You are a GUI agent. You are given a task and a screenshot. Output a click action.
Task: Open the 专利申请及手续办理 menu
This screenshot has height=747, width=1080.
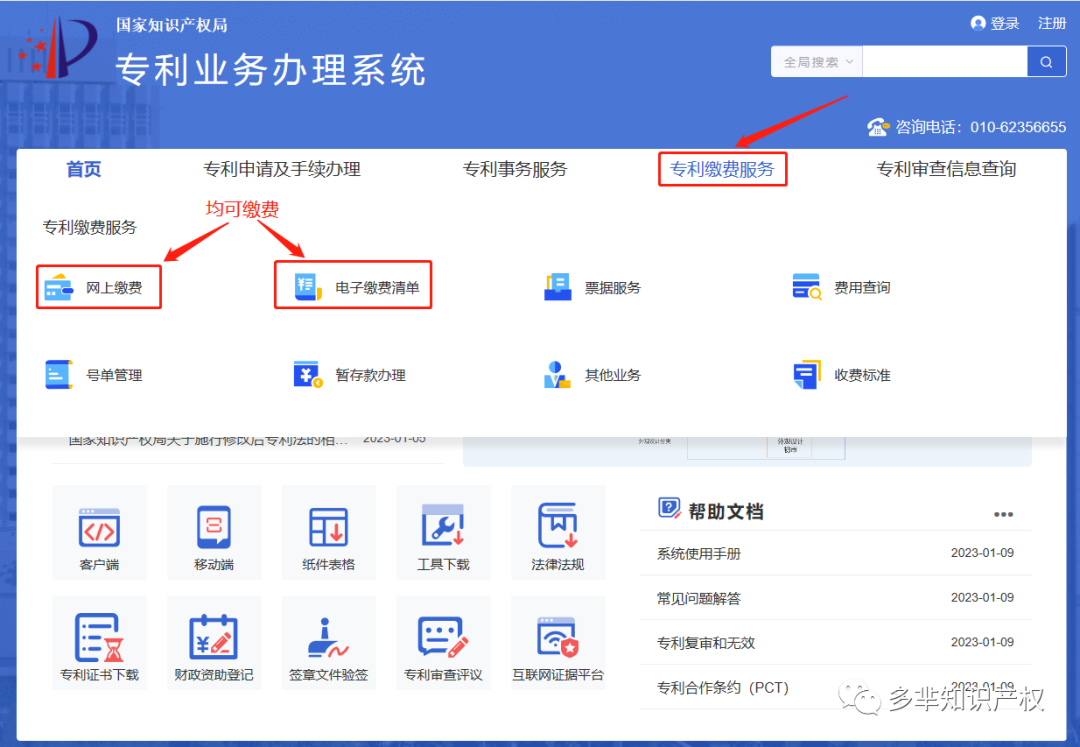click(282, 169)
